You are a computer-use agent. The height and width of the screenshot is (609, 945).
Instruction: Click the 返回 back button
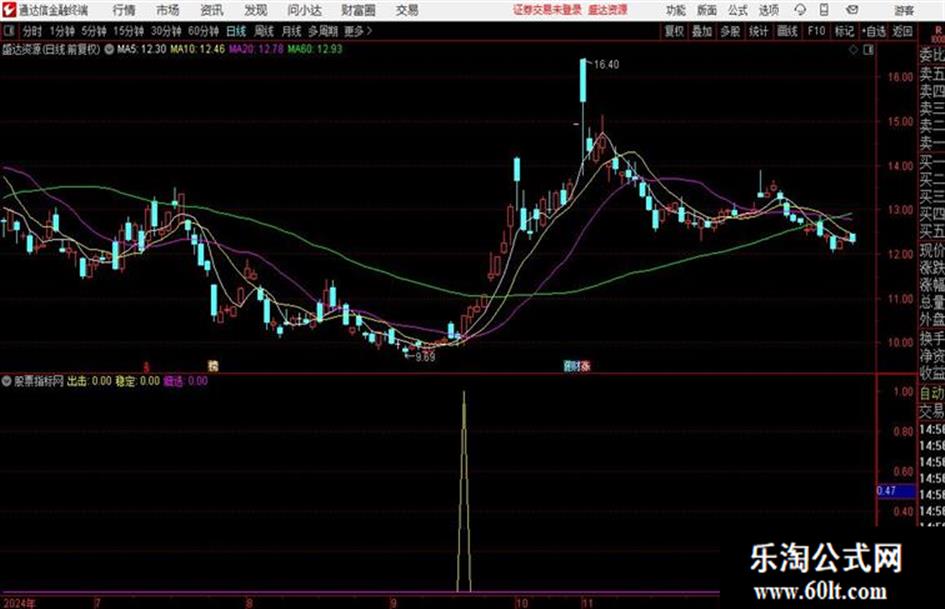click(902, 31)
